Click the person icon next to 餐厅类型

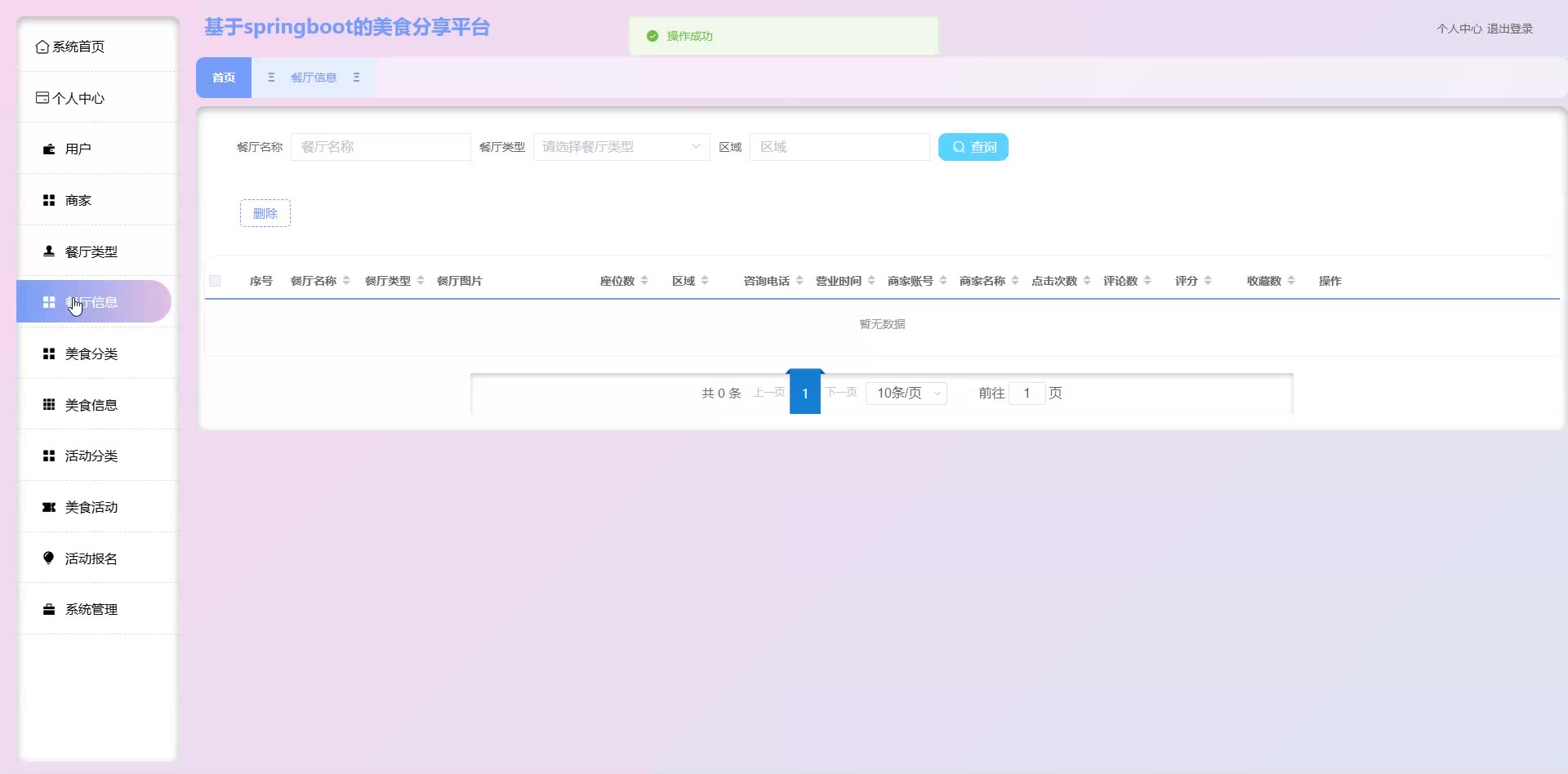[49, 251]
